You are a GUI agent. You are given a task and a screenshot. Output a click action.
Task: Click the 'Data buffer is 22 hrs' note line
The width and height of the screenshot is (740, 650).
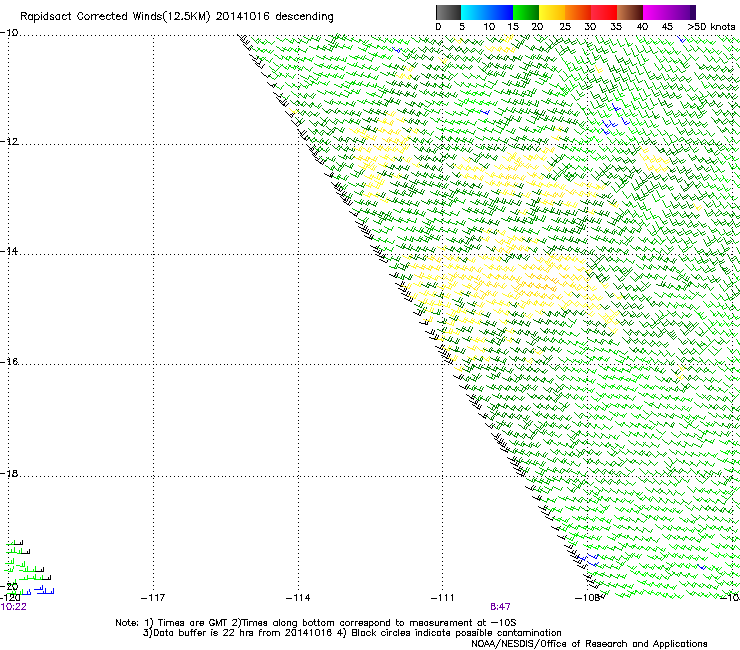click(352, 633)
